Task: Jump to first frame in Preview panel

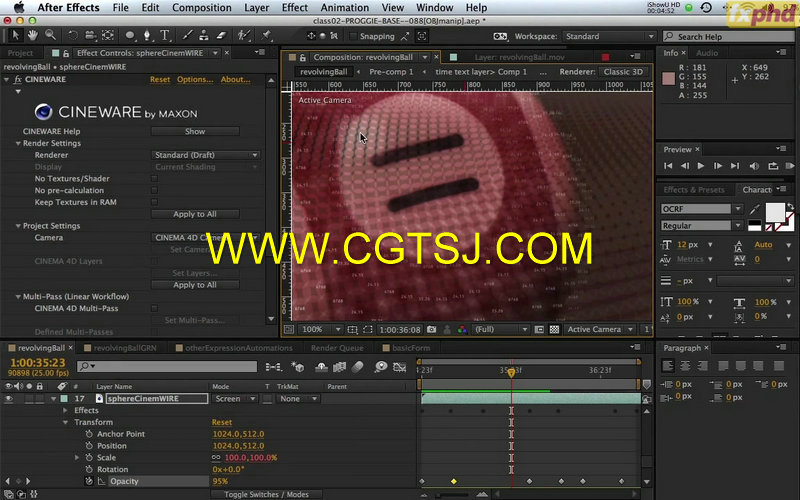Action: tap(668, 166)
